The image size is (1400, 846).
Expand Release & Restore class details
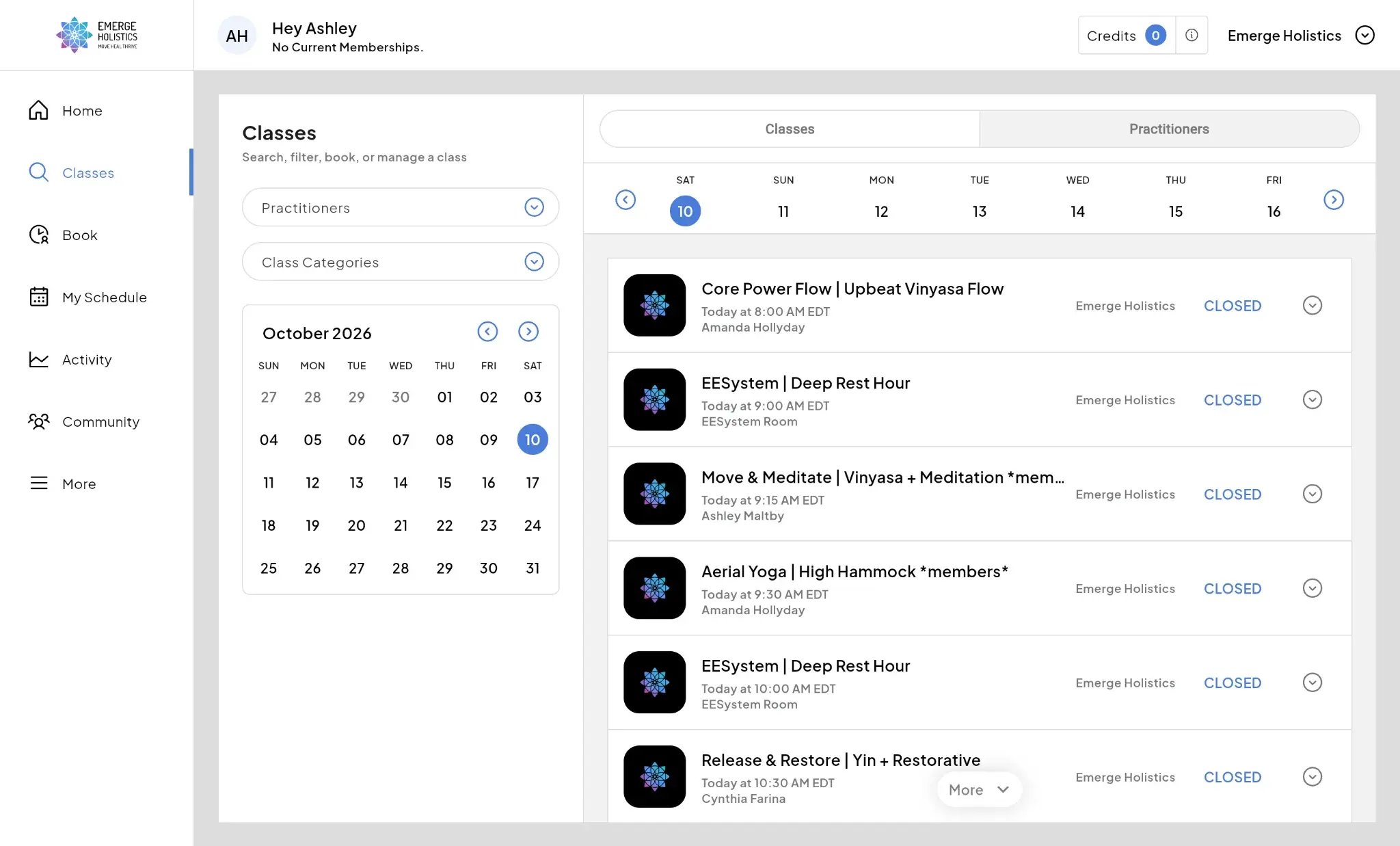[1312, 777]
